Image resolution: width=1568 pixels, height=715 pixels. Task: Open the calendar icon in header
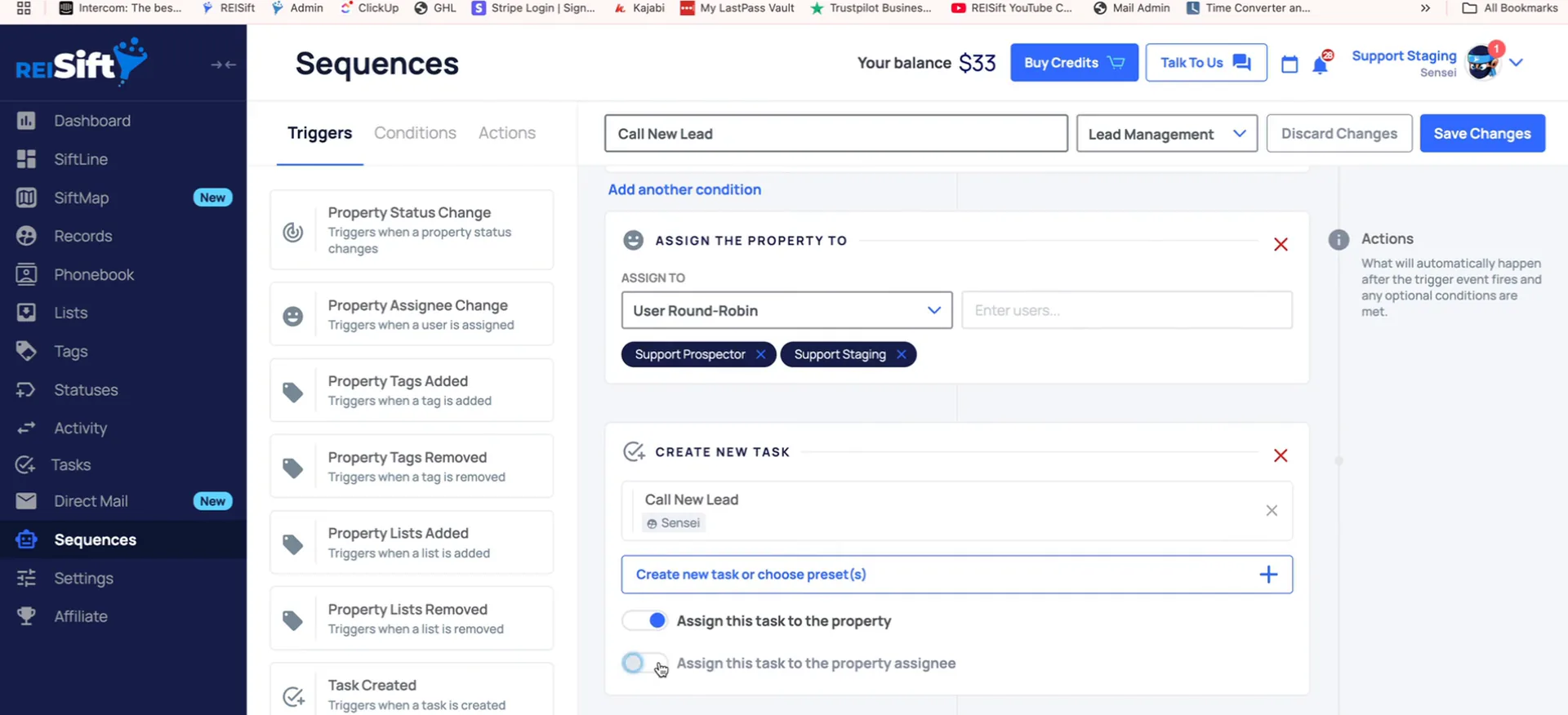[1290, 64]
